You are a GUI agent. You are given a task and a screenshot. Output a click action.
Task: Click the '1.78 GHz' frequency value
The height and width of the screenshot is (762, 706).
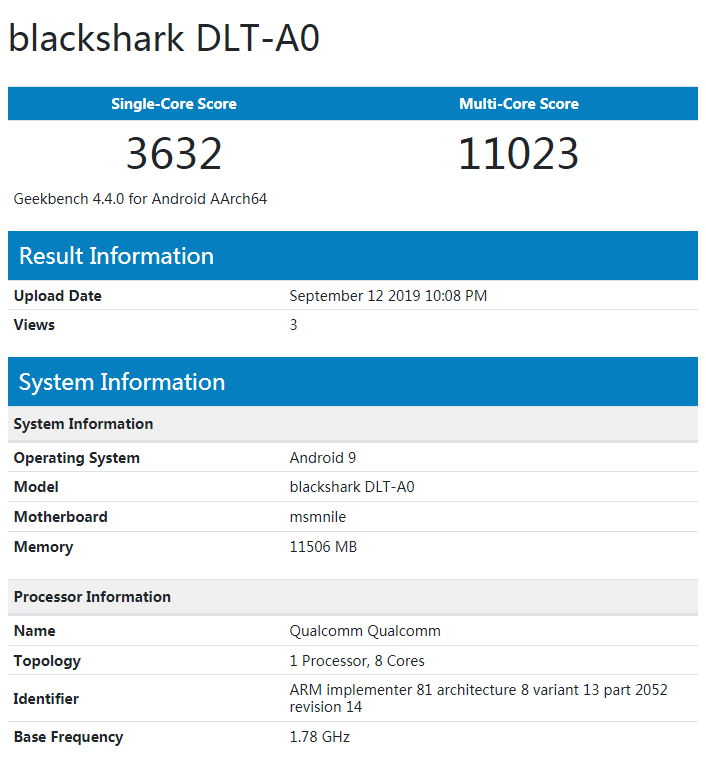[x=320, y=737]
